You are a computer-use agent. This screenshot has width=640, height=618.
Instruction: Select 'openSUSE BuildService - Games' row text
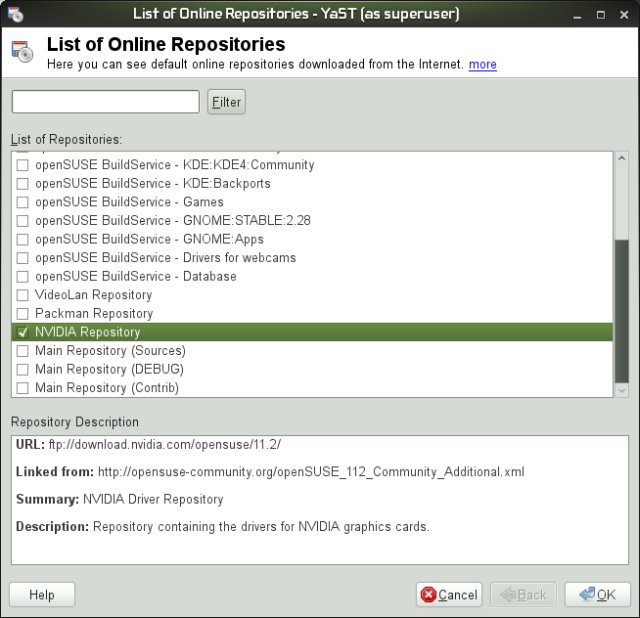tap(129, 202)
